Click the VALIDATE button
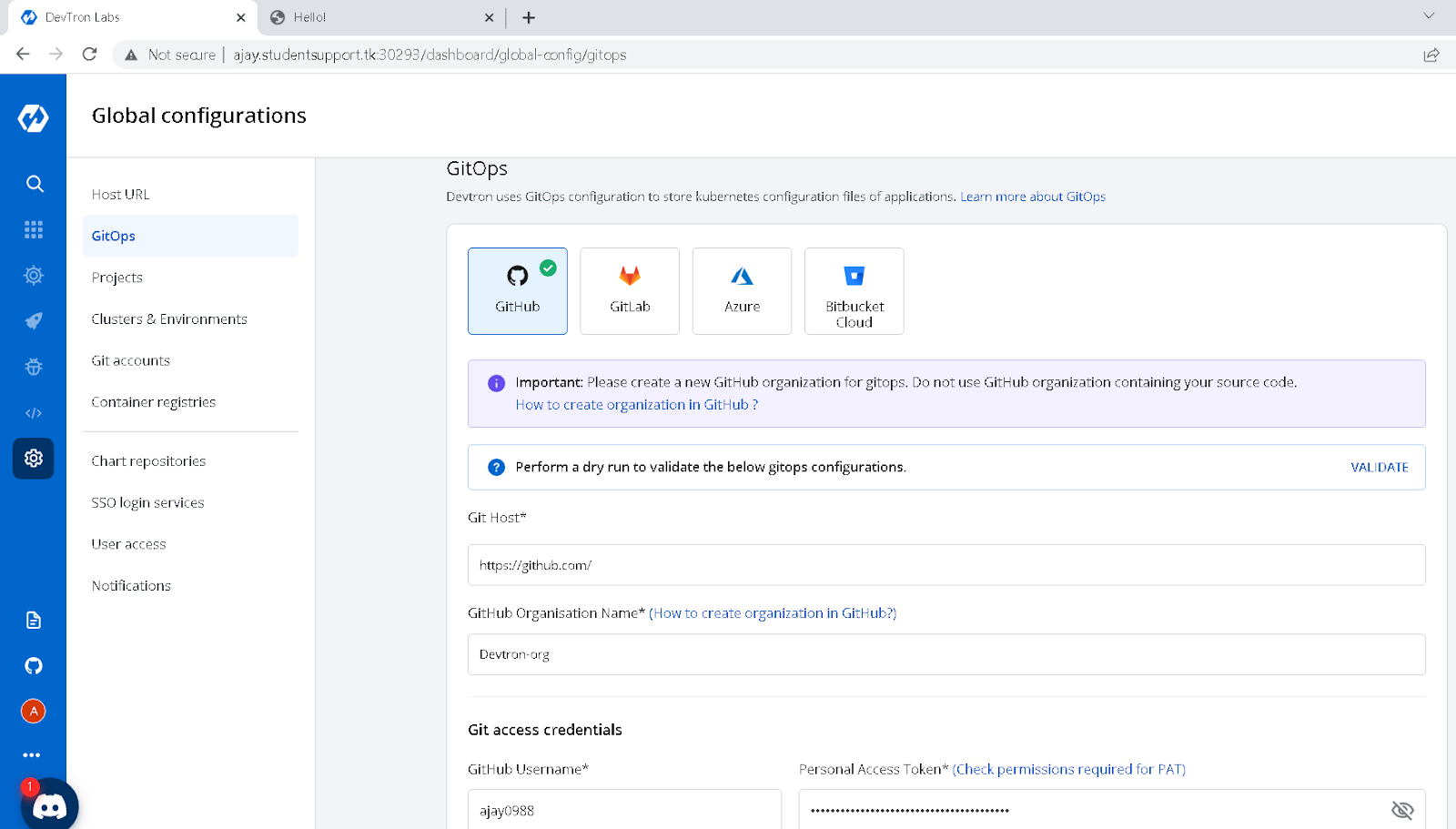 click(x=1380, y=468)
